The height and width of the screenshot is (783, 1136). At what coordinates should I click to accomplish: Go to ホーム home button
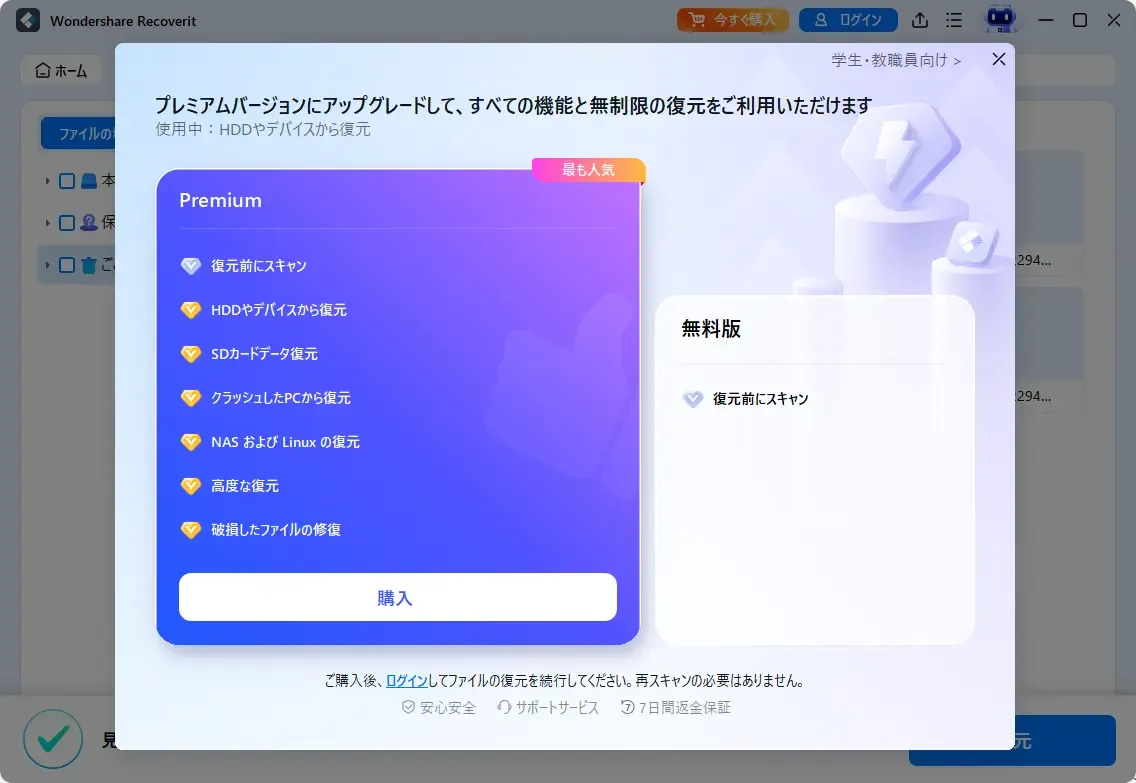tap(62, 70)
